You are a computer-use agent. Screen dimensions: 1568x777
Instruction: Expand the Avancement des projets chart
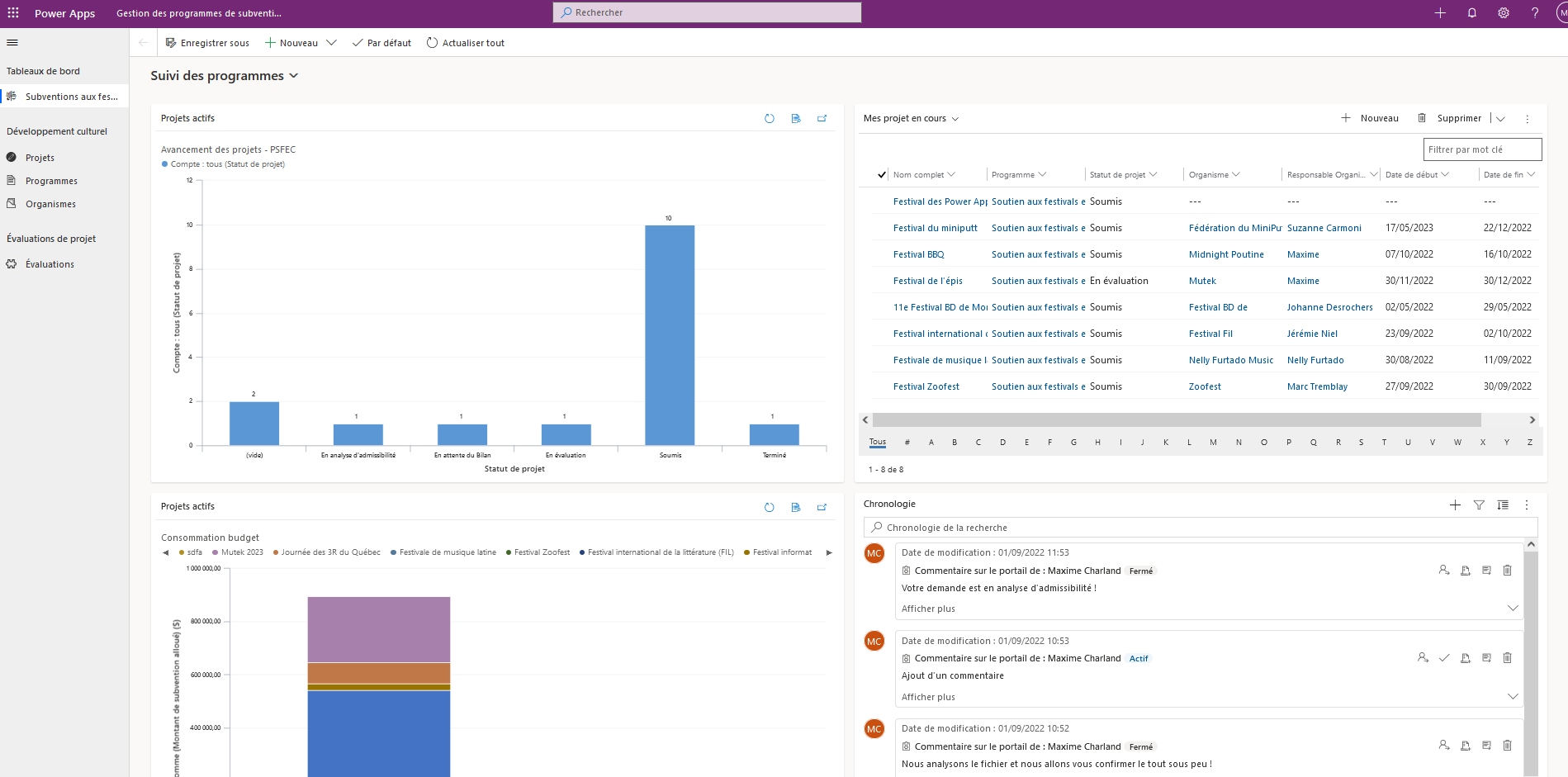822,118
